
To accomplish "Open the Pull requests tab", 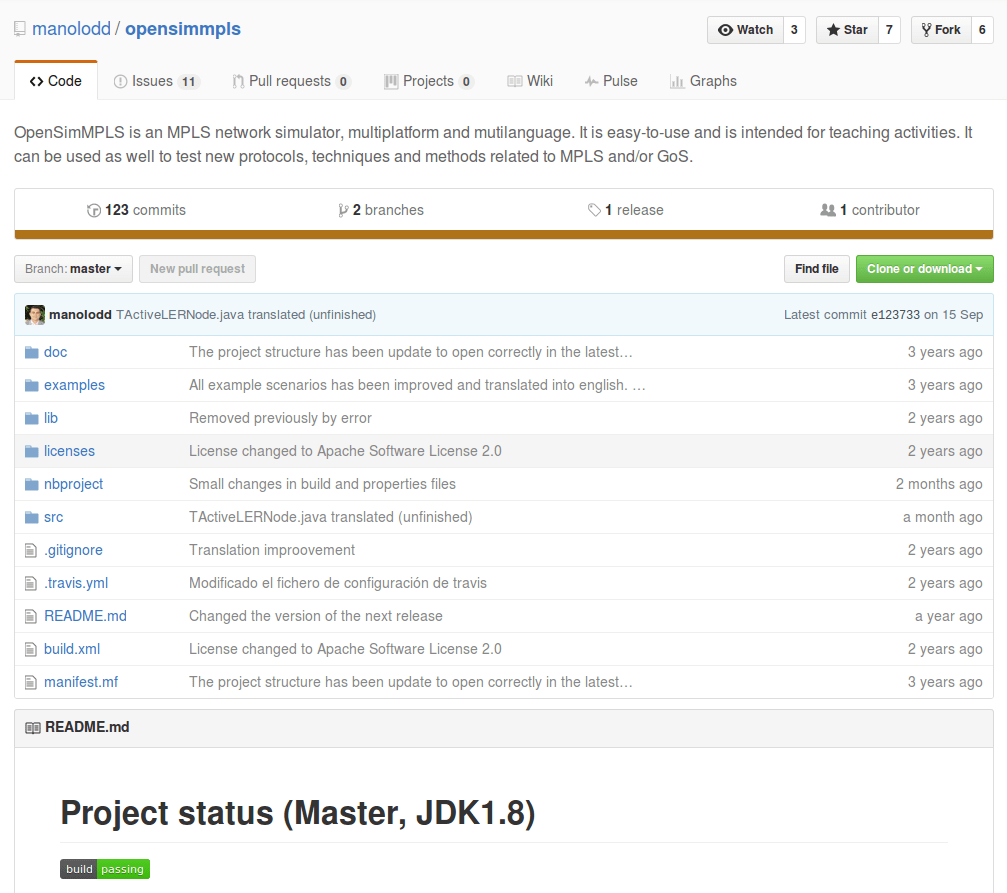I will (290, 81).
